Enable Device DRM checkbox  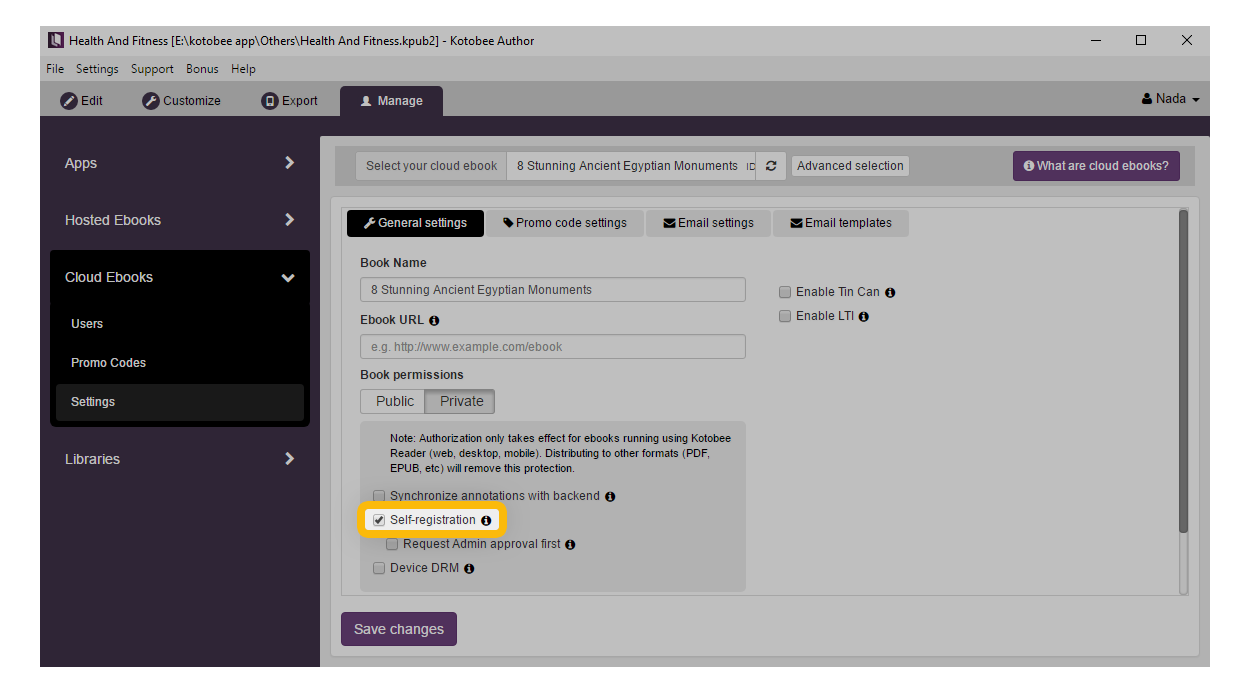(379, 568)
